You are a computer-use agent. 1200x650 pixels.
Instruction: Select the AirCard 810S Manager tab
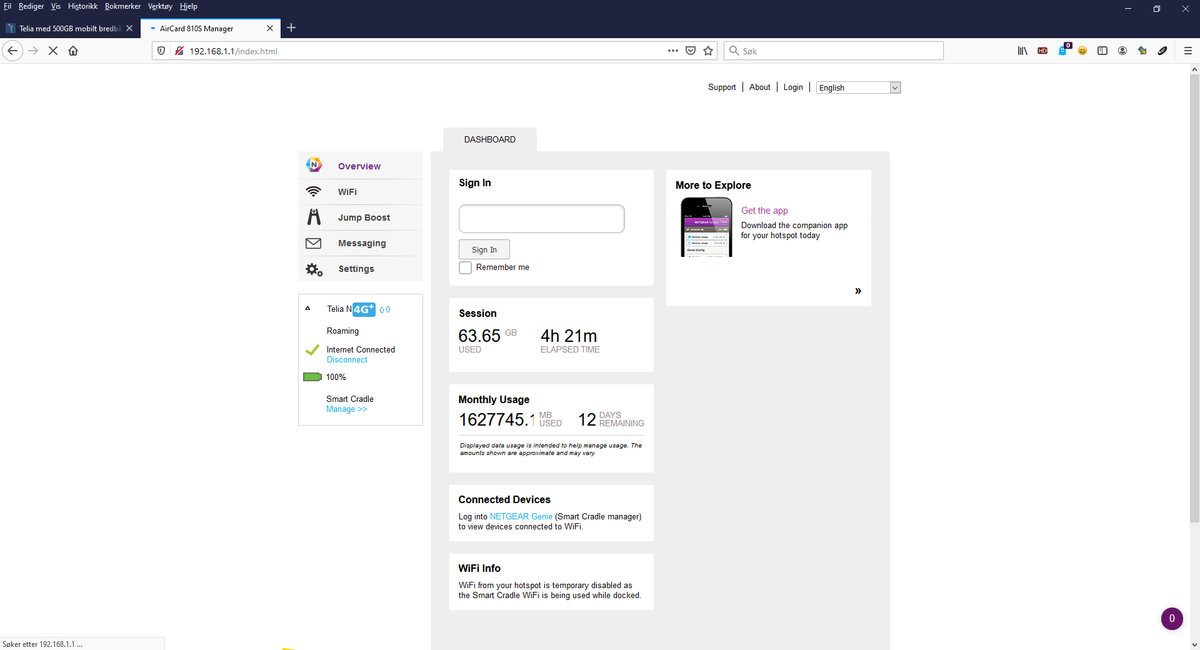click(x=211, y=28)
